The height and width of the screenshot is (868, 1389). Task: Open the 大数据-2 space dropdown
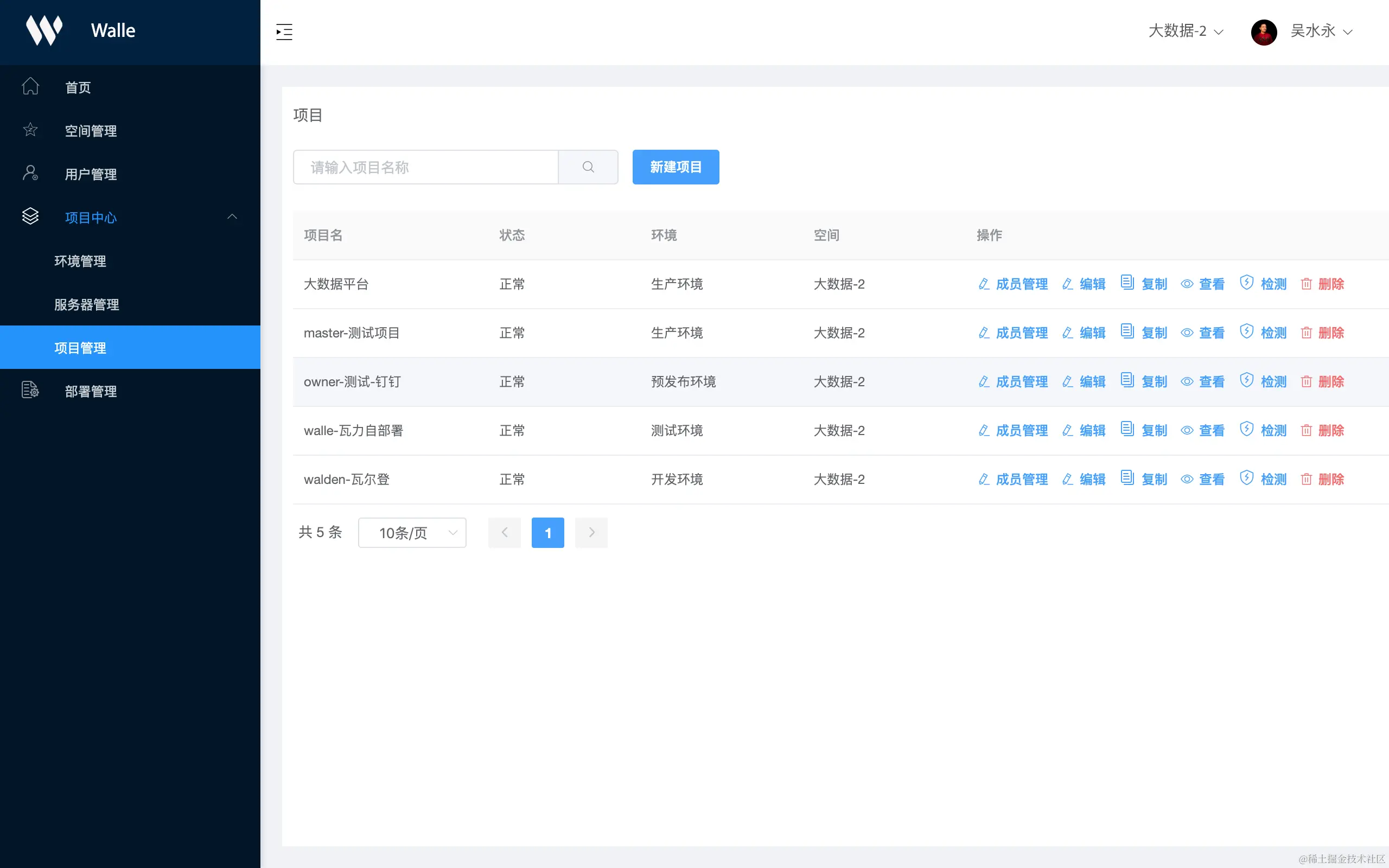point(1185,31)
